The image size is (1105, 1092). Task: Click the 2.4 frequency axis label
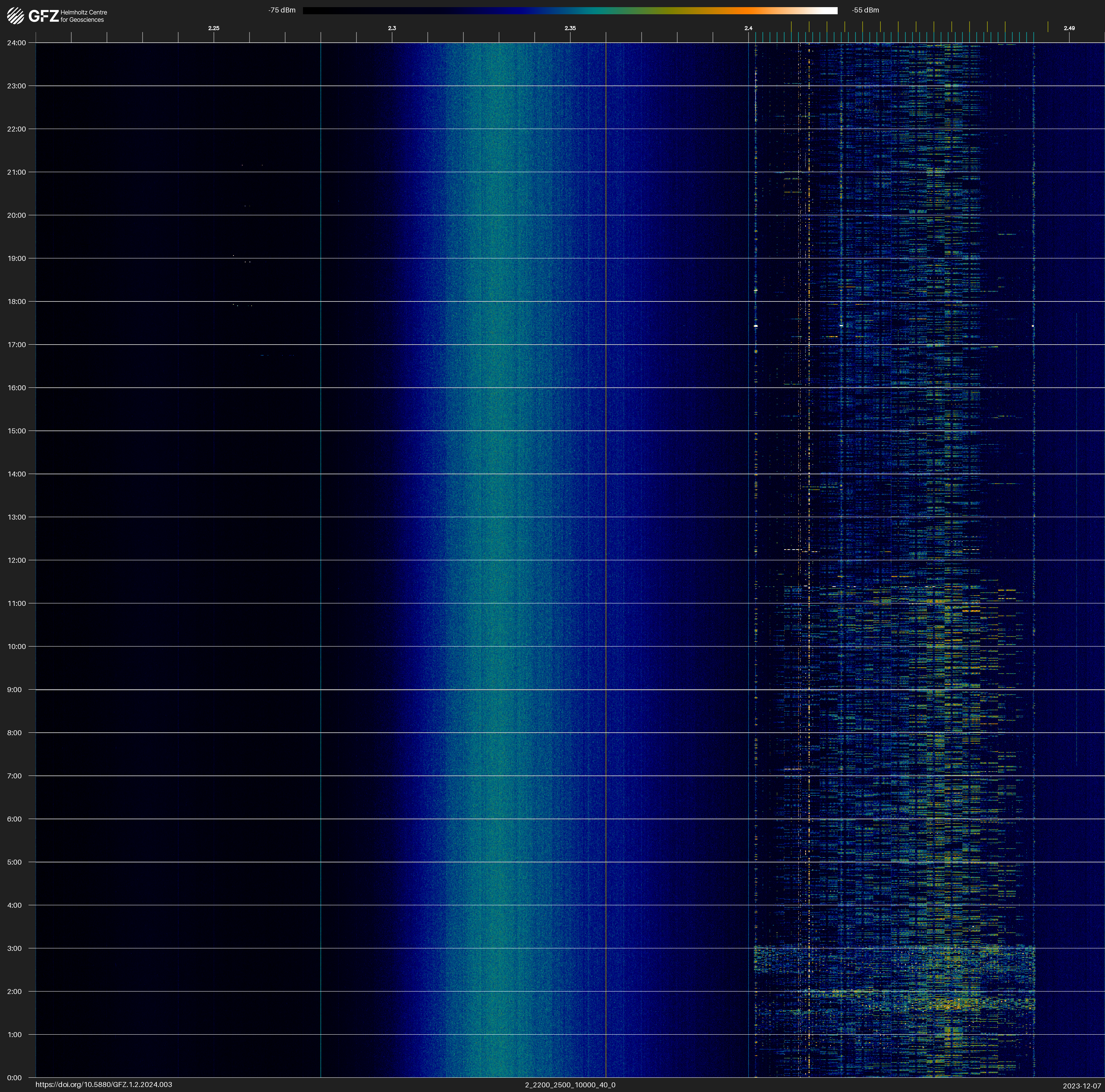point(748,28)
